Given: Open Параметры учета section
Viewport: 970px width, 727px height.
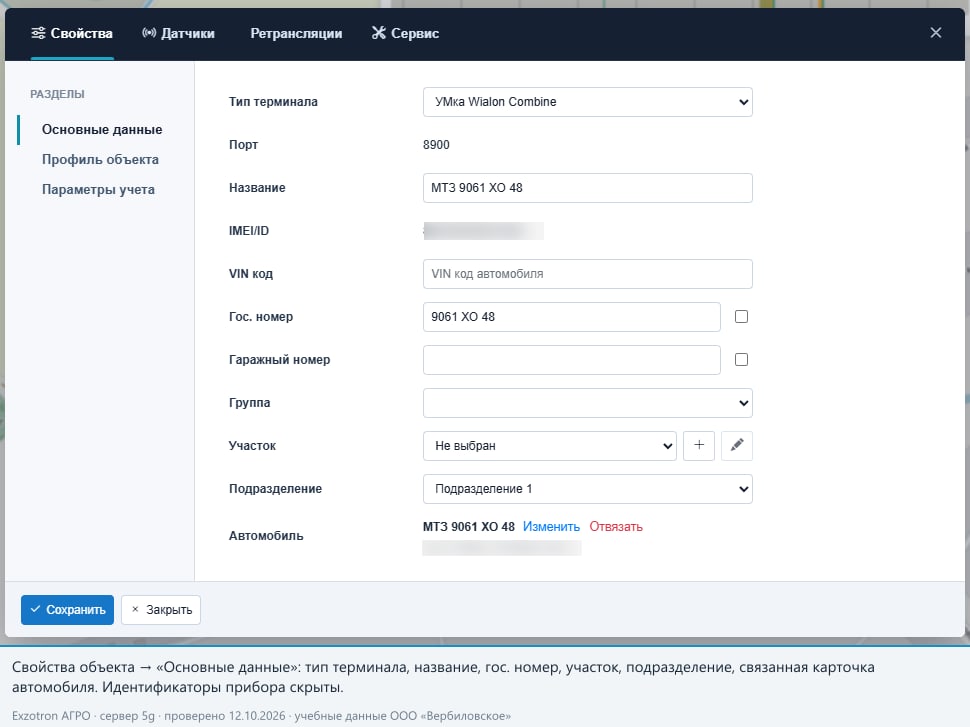Looking at the screenshot, I should (98, 189).
